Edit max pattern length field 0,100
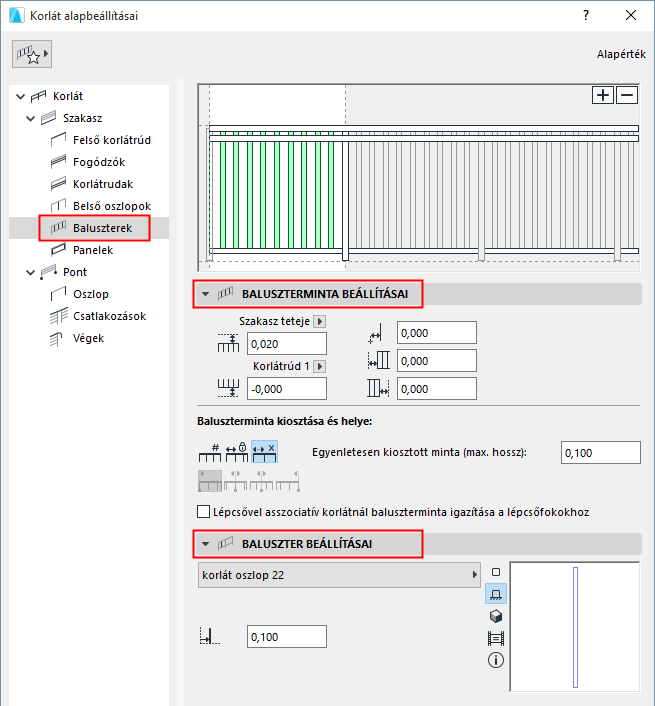 click(x=601, y=453)
